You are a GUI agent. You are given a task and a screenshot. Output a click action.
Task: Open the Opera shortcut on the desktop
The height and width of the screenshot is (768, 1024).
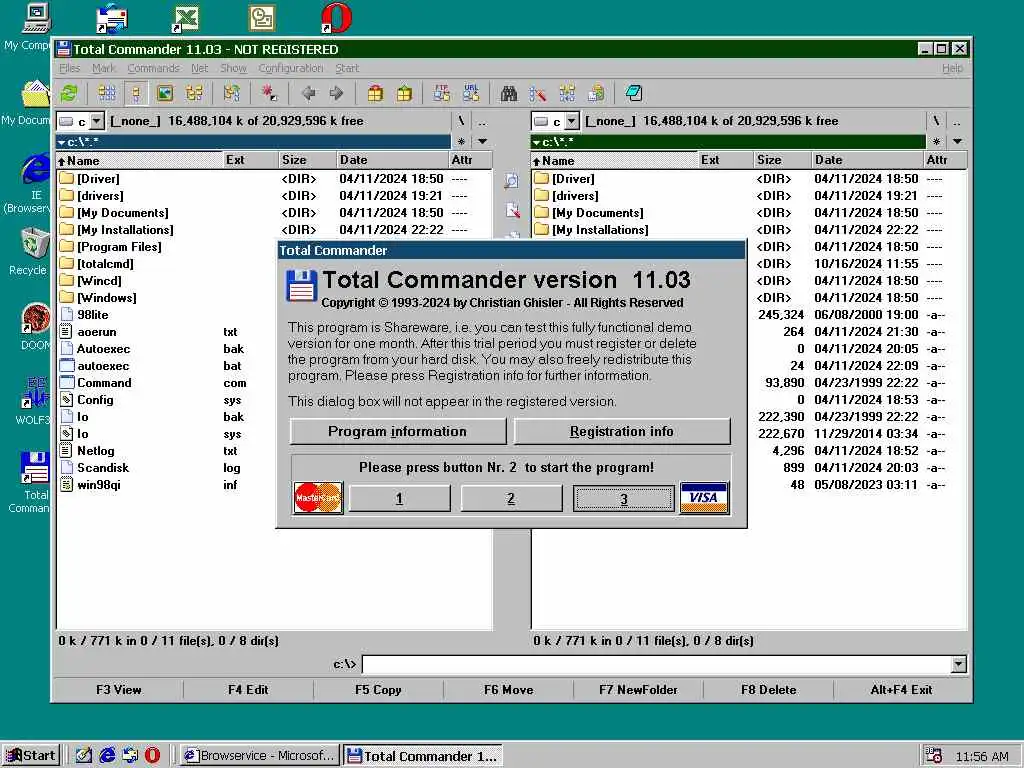click(337, 18)
